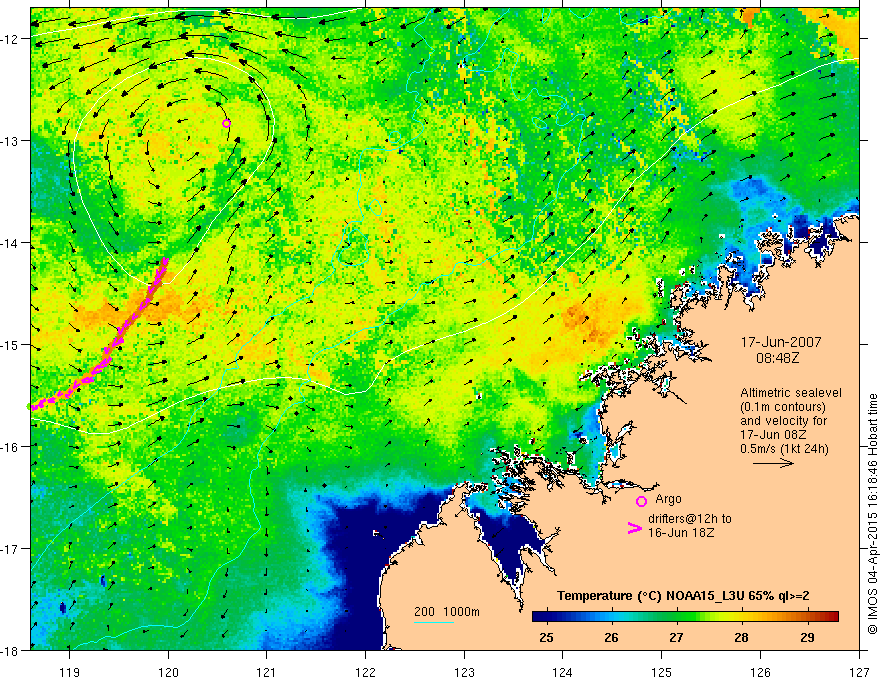The width and height of the screenshot is (880, 680).
Task: Click the 28 value on the colorbar
Action: pyautogui.click(x=741, y=637)
